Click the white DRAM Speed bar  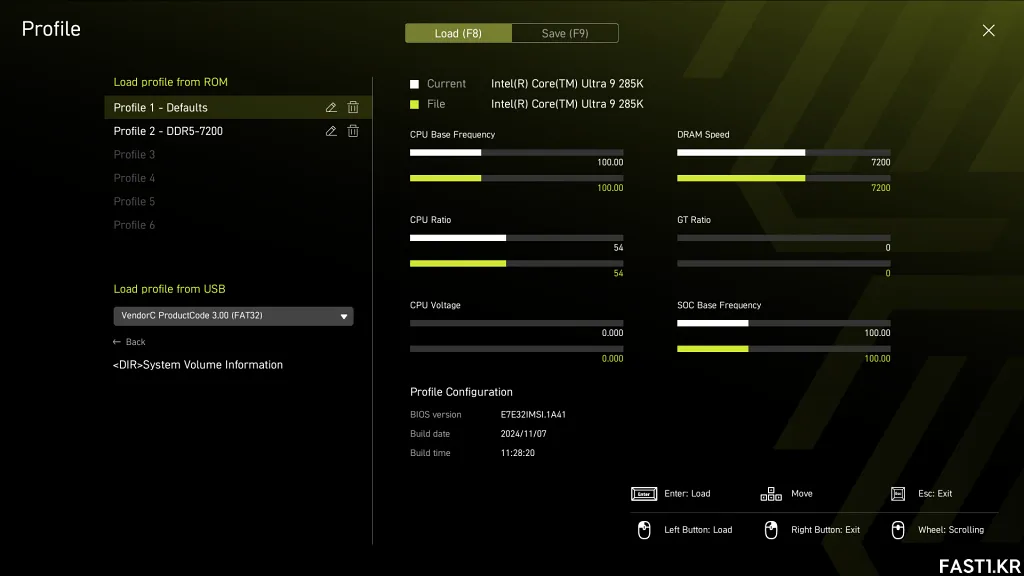coord(741,153)
